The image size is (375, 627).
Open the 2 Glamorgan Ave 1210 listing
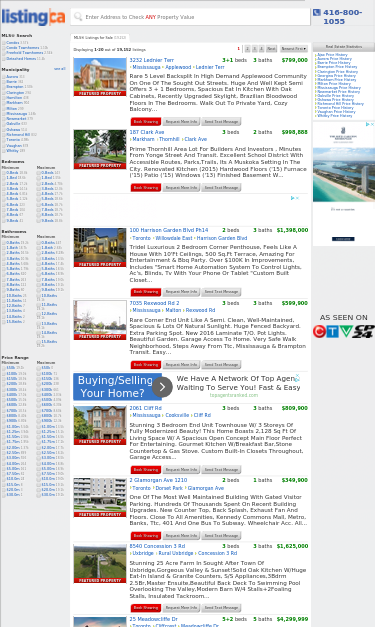(x=158, y=480)
